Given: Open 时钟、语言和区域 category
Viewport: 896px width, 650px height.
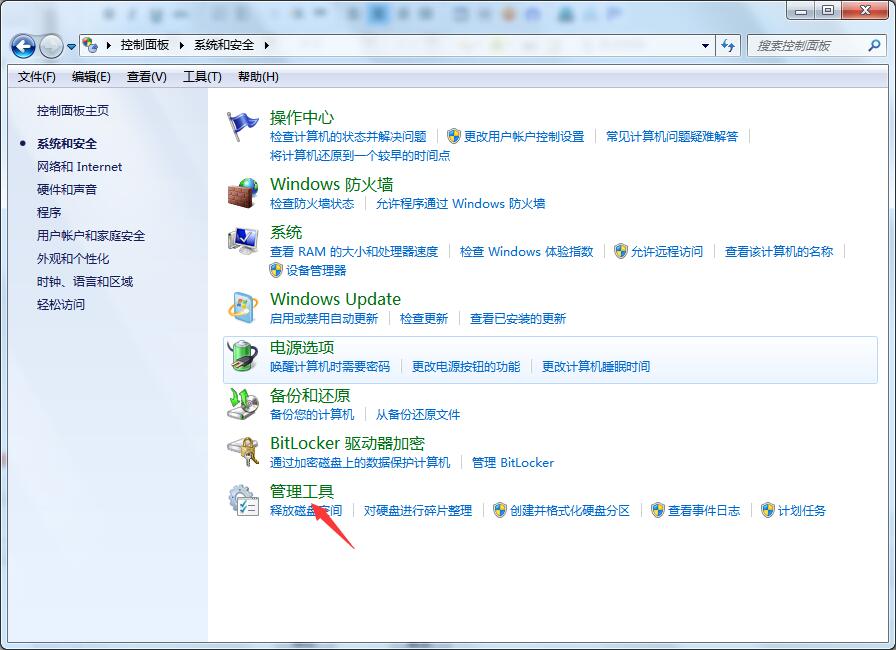Looking at the screenshot, I should click(85, 282).
